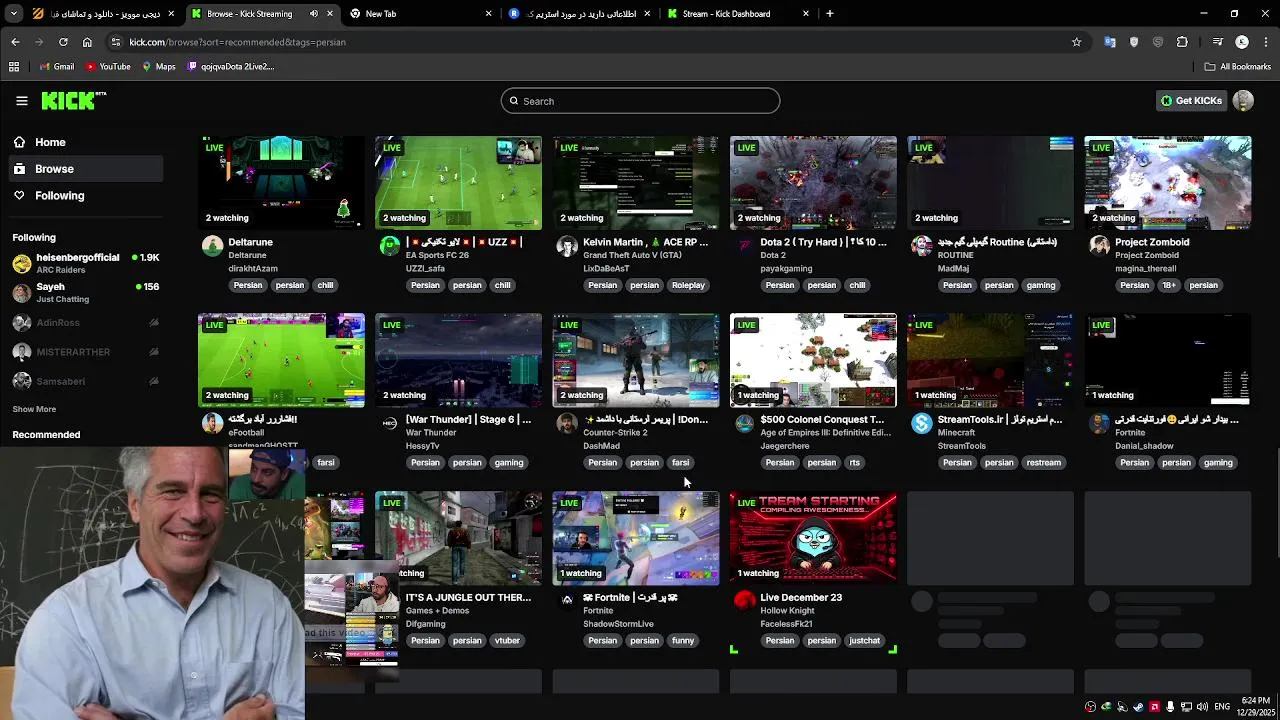This screenshot has width=1280, height=720.
Task: Go back in browser history
Action: (15, 42)
